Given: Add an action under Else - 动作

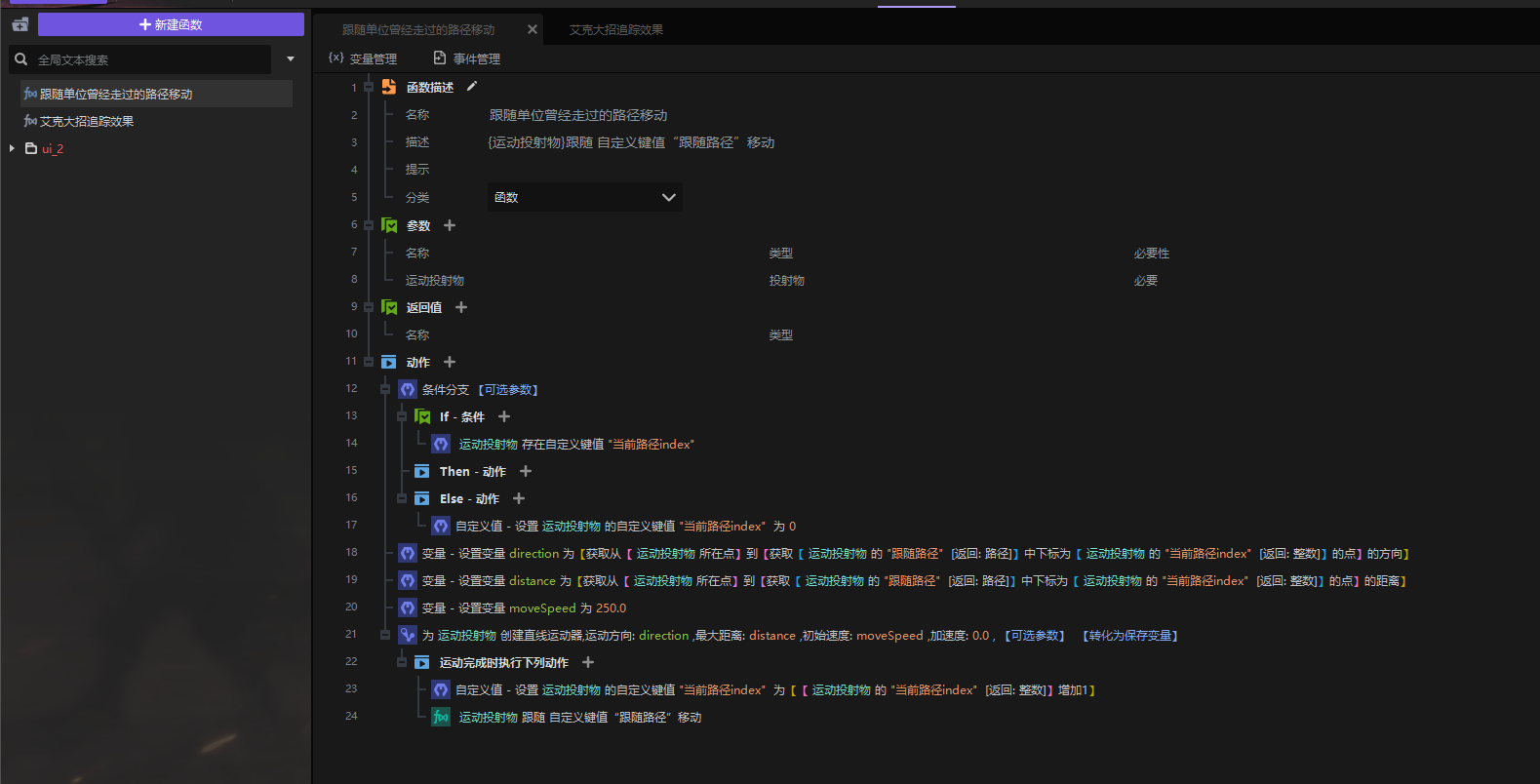Looking at the screenshot, I should coord(519,498).
